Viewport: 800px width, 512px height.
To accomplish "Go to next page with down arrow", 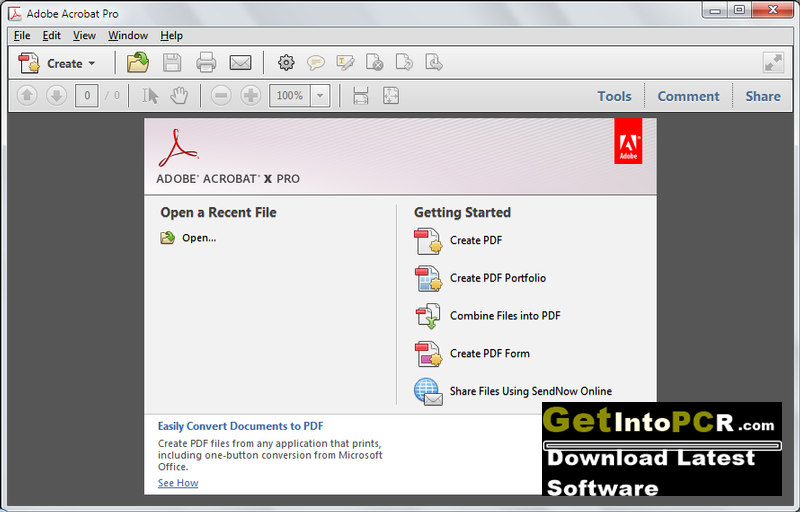I will click(x=56, y=95).
